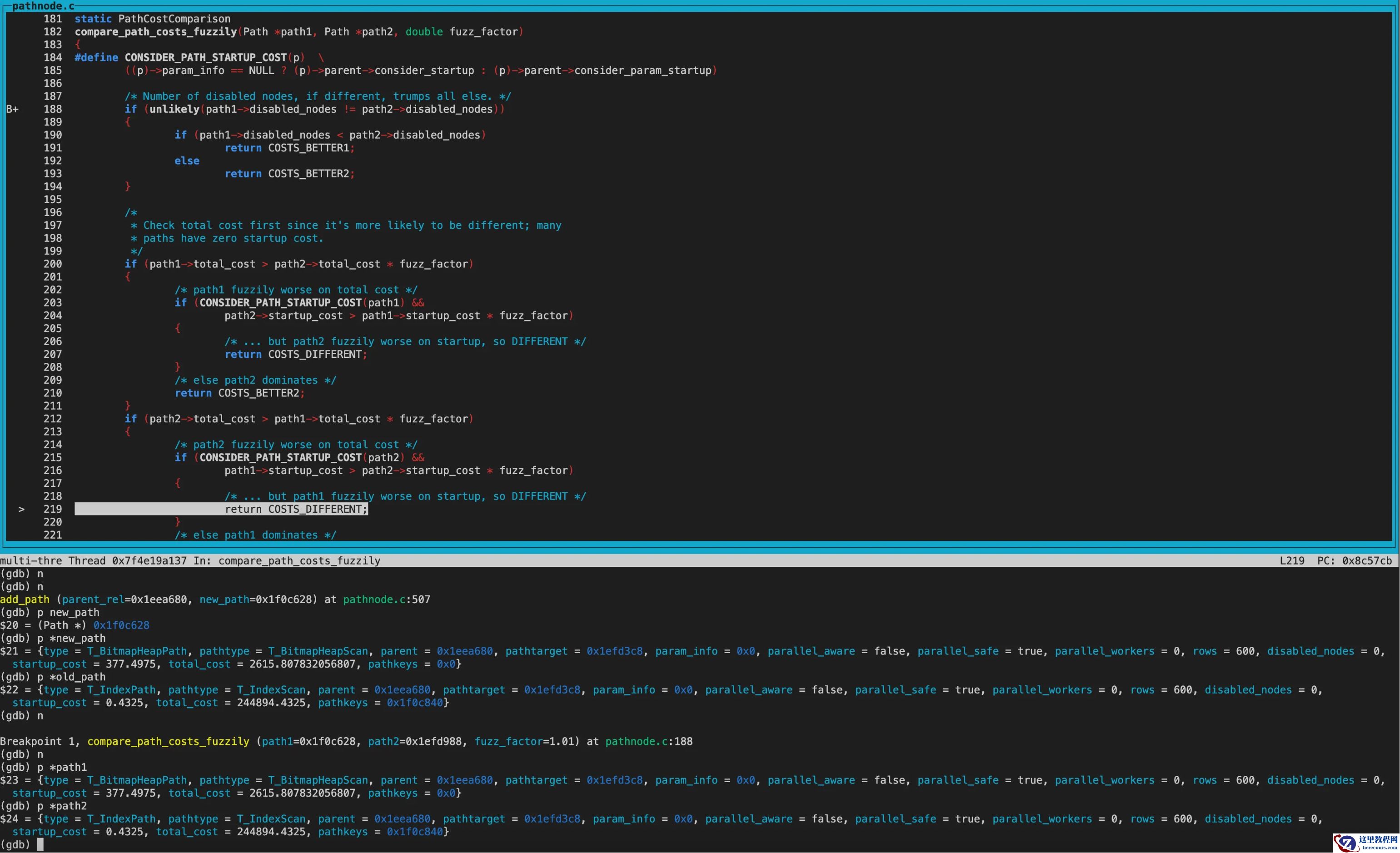Click the $24 value result line

point(9,819)
